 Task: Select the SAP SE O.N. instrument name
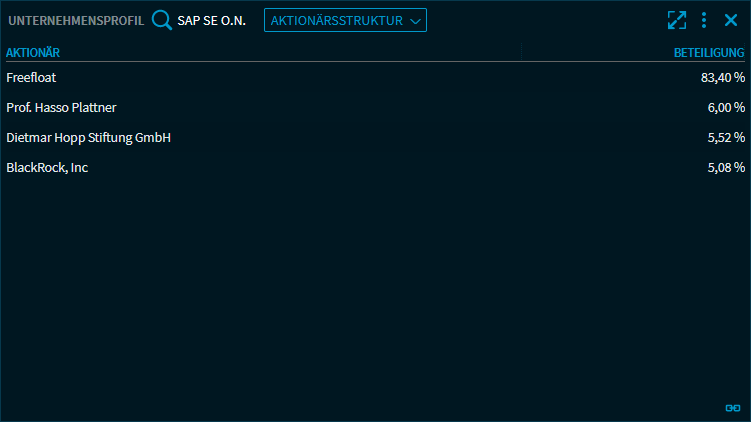point(211,20)
